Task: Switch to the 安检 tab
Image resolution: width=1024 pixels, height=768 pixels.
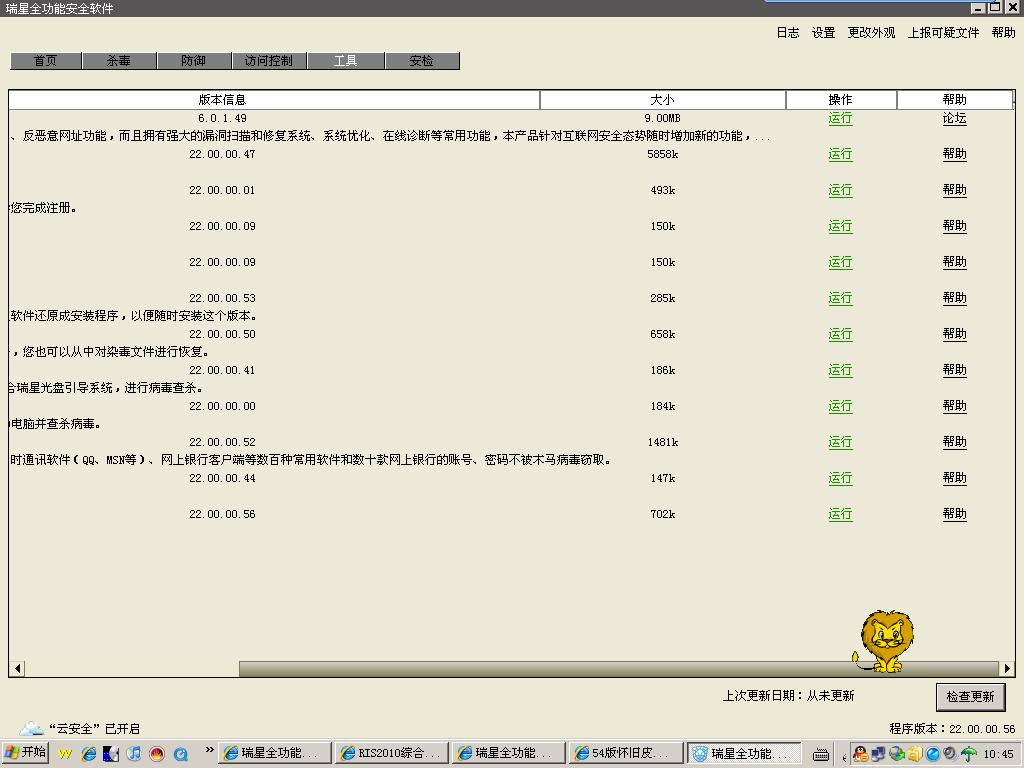Action: coord(422,61)
